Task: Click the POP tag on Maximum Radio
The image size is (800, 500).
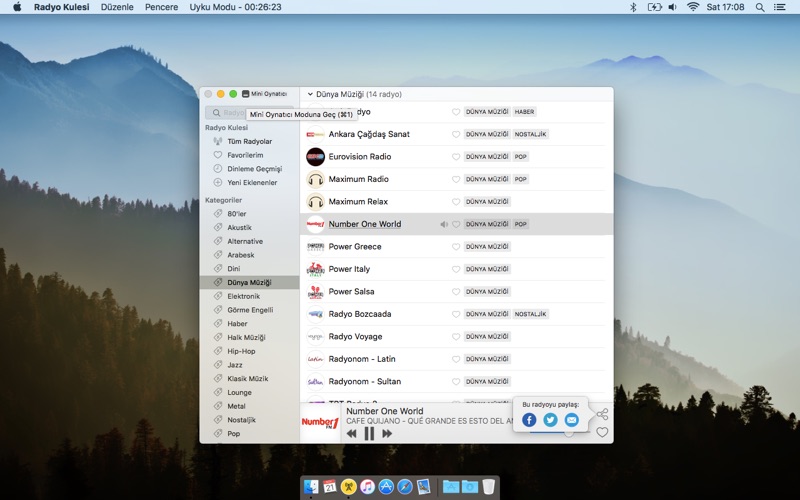Action: [x=520, y=179]
